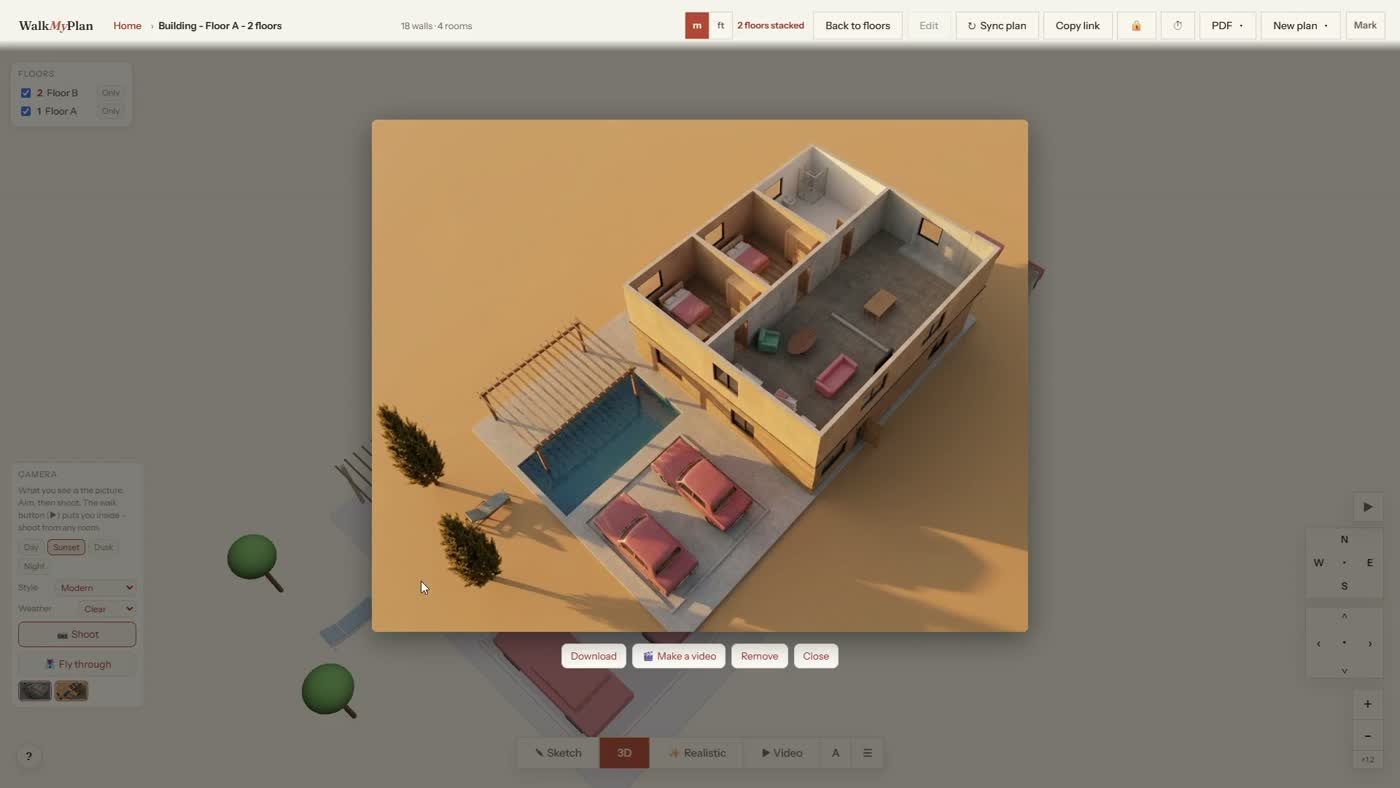Switch to Video mode tab
The image size is (1400, 788).
coord(782,753)
